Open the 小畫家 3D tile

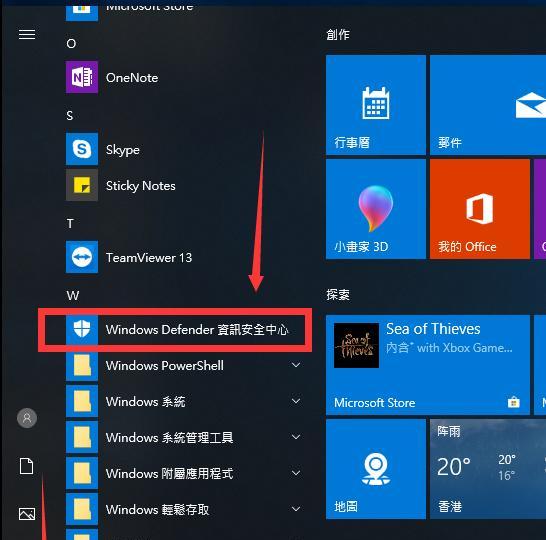pos(376,209)
